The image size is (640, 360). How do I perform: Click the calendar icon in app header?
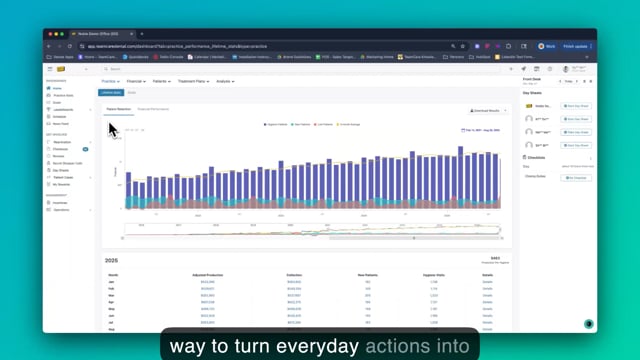point(537,69)
